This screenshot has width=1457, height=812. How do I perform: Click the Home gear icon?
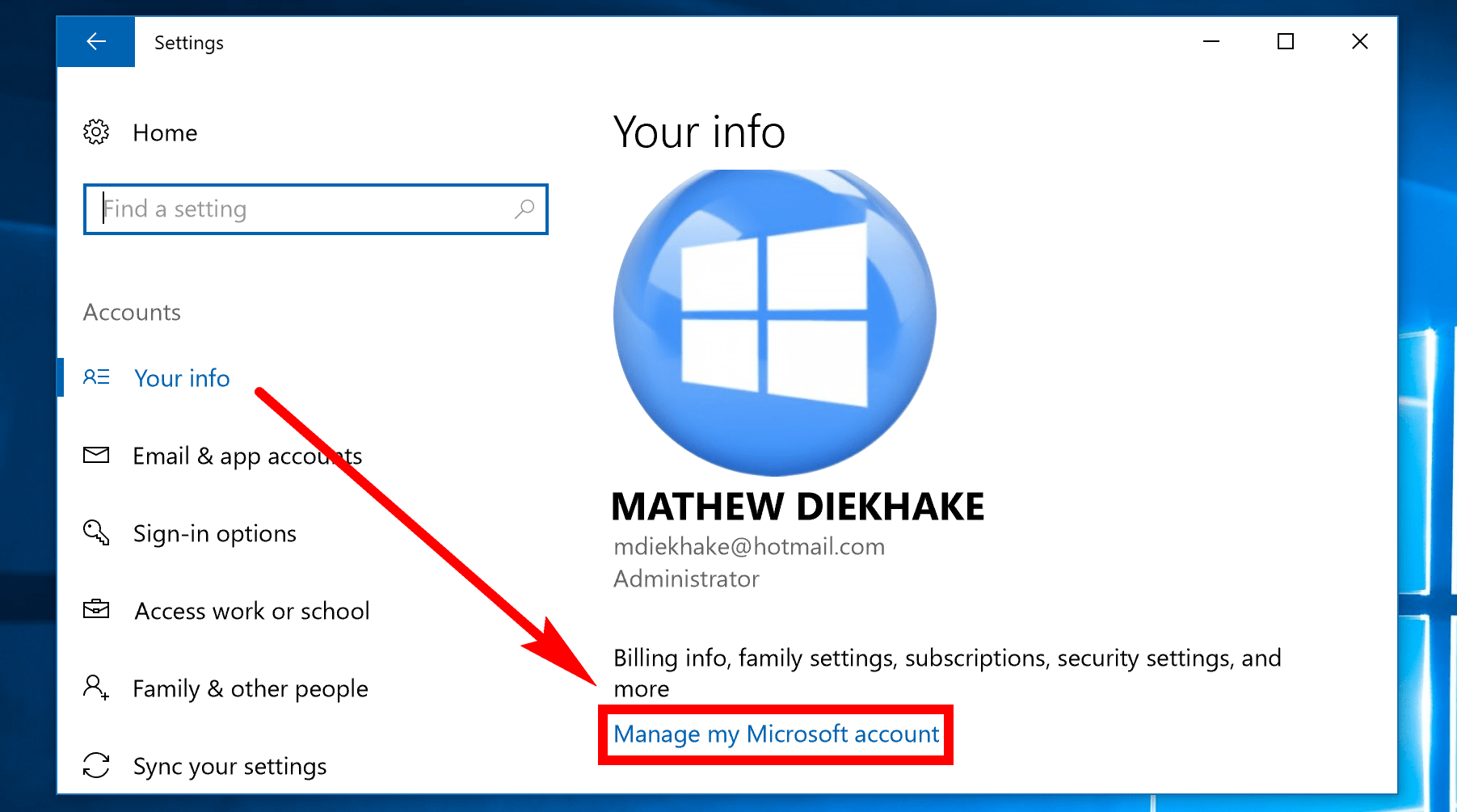coord(96,132)
